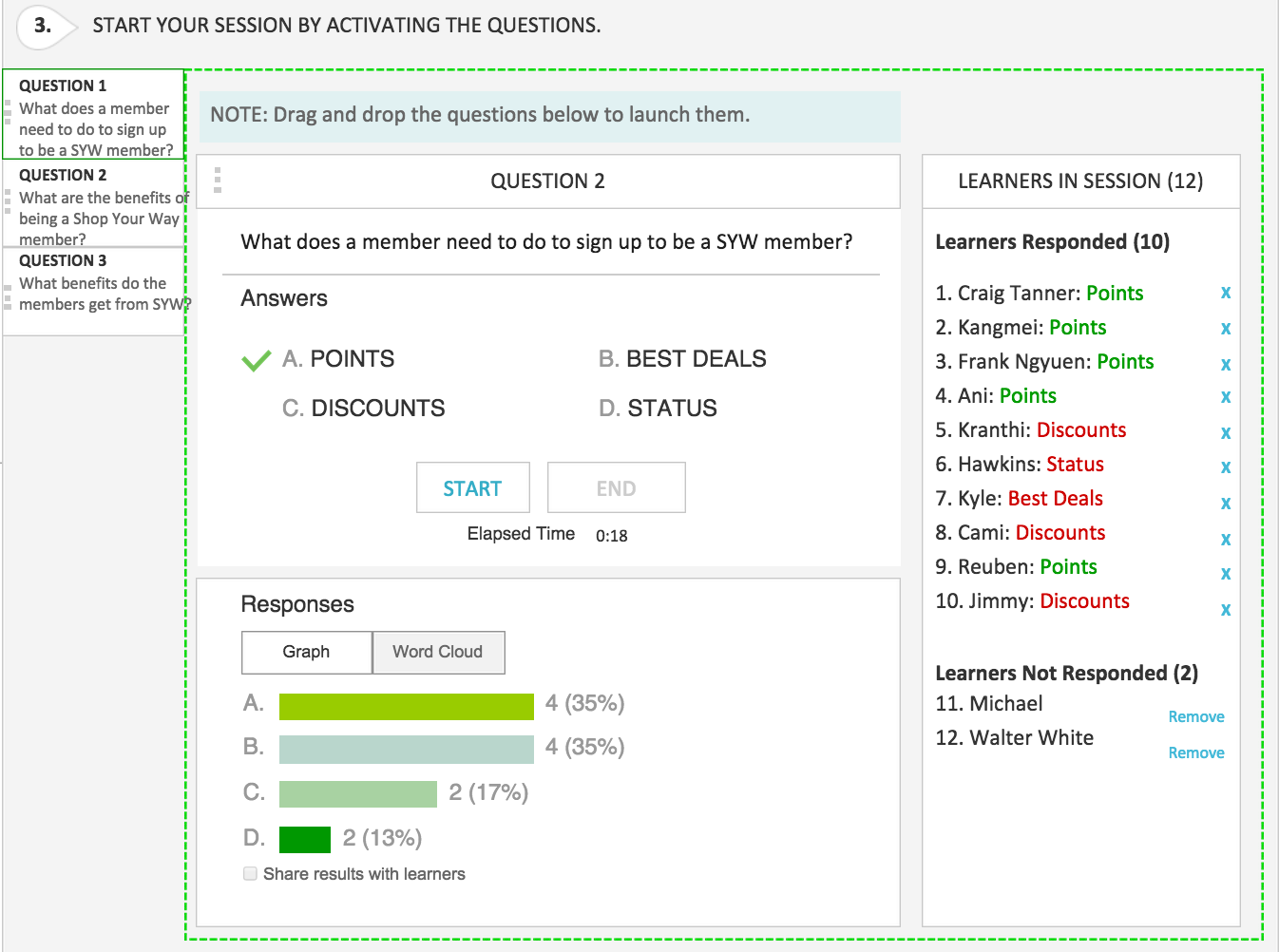Screen dimensions: 1279x952
Task: Remove Hawkins' Status response with x
Action: pyautogui.click(x=1226, y=466)
